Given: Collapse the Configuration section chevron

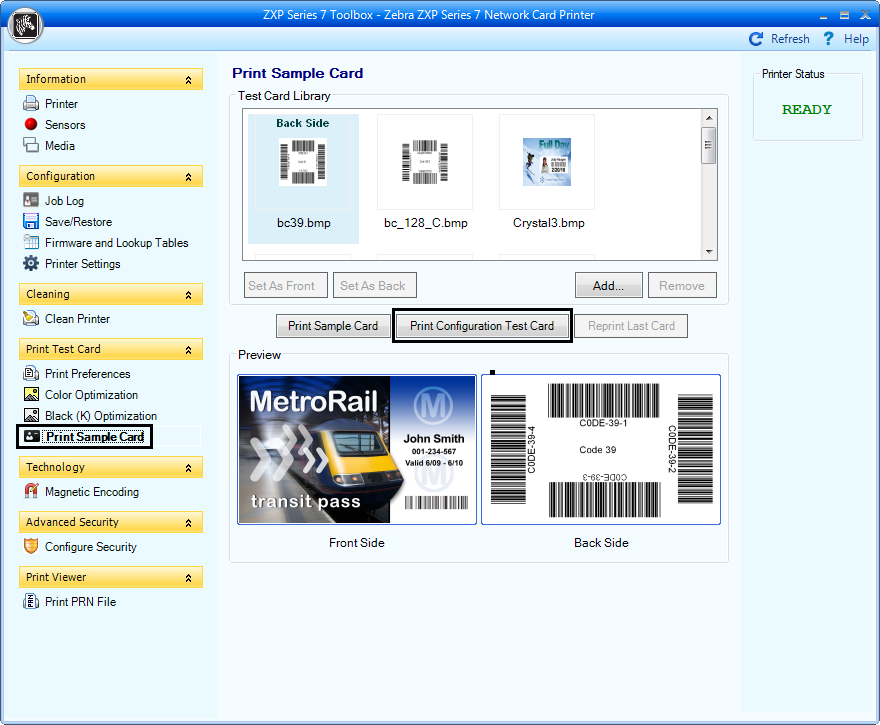Looking at the screenshot, I should (x=188, y=177).
